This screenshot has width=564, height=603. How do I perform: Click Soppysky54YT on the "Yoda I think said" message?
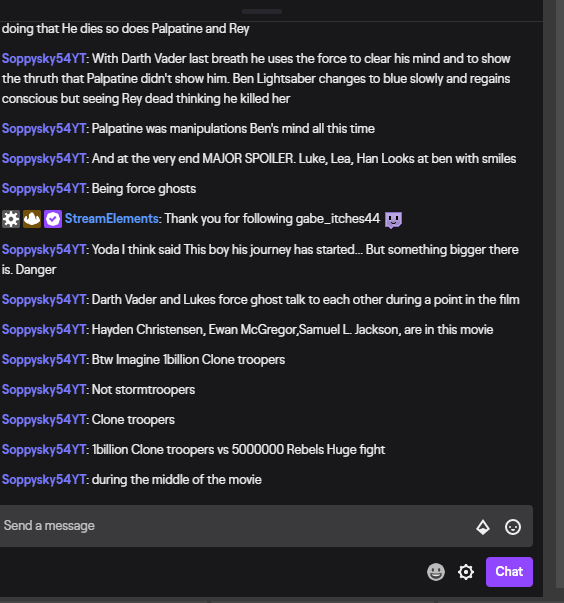coord(44,250)
